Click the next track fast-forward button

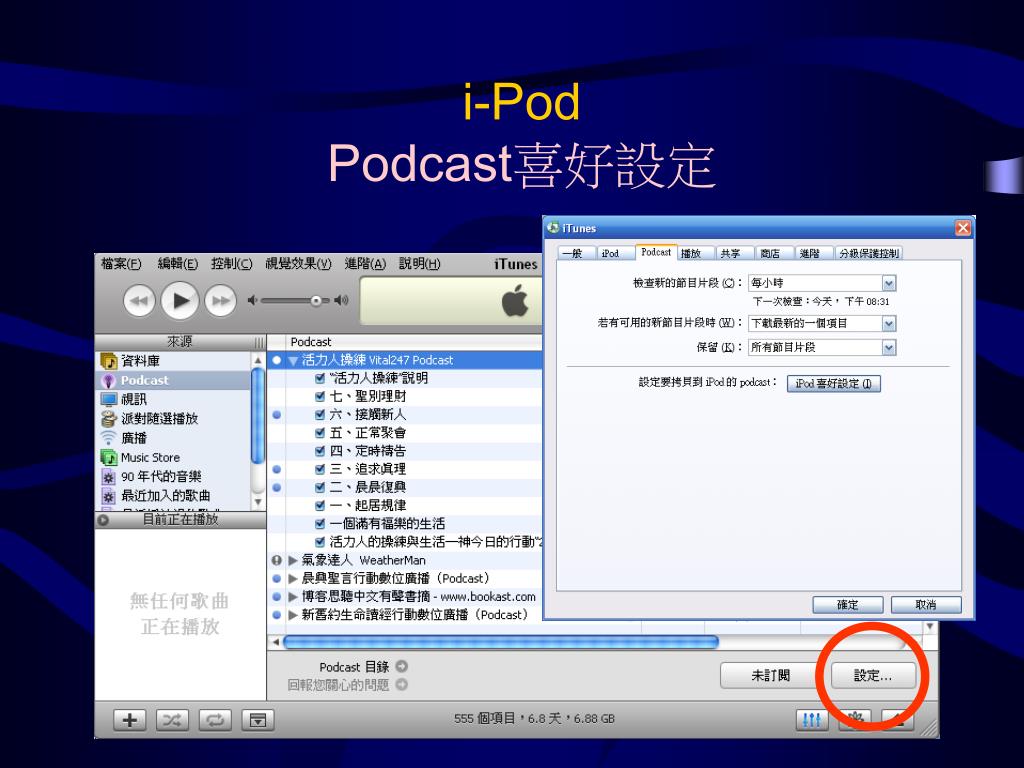coord(221,301)
